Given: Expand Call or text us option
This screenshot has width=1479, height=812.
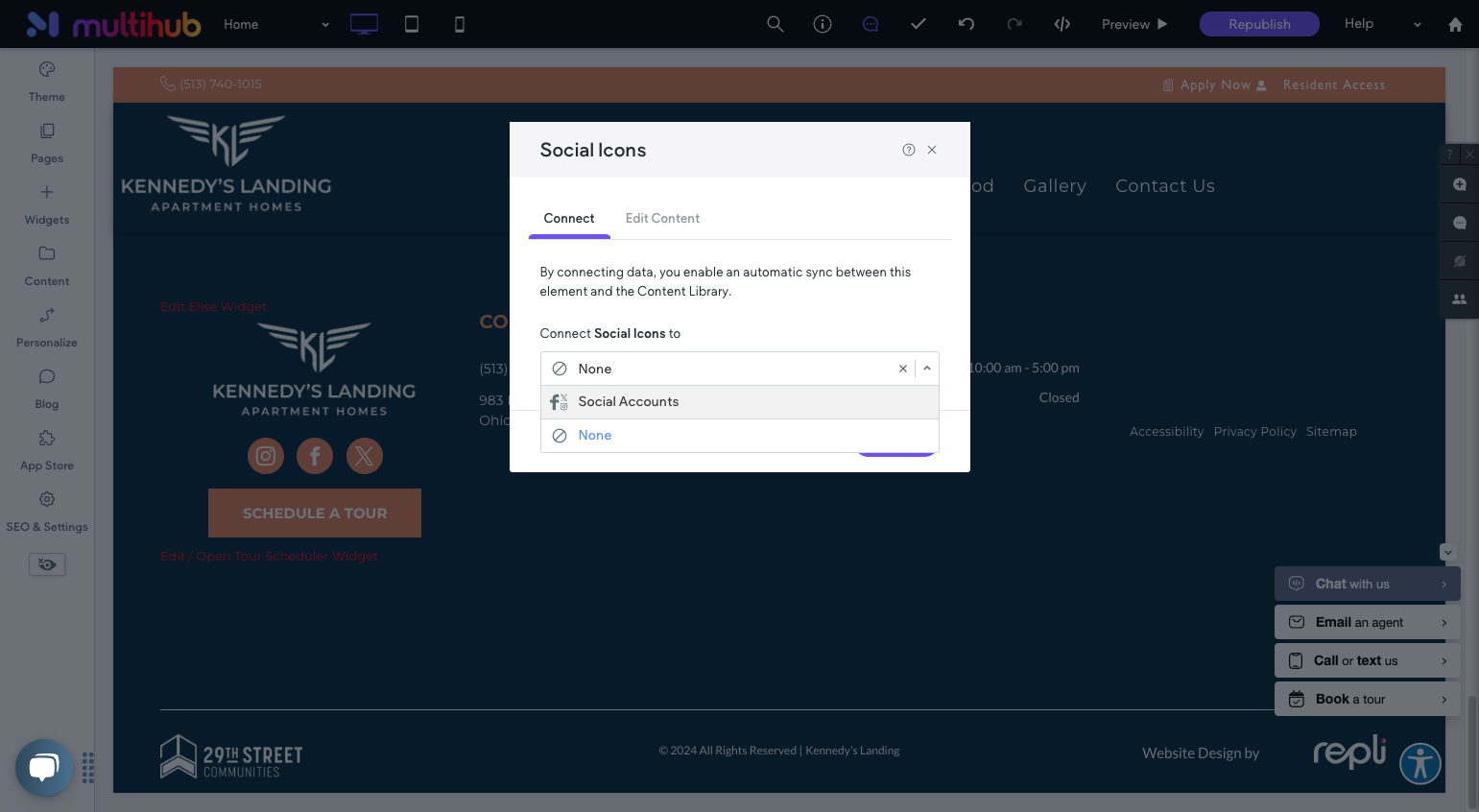Looking at the screenshot, I should [1368, 660].
